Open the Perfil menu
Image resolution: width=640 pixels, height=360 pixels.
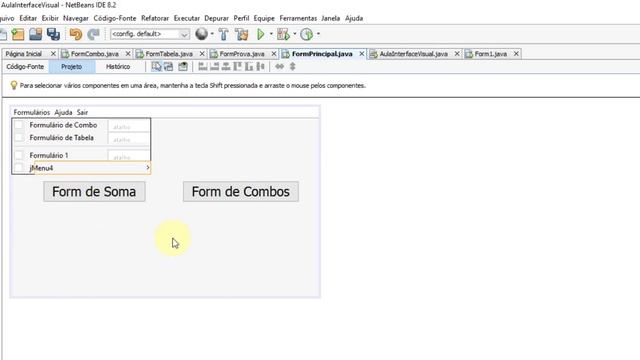(x=242, y=18)
